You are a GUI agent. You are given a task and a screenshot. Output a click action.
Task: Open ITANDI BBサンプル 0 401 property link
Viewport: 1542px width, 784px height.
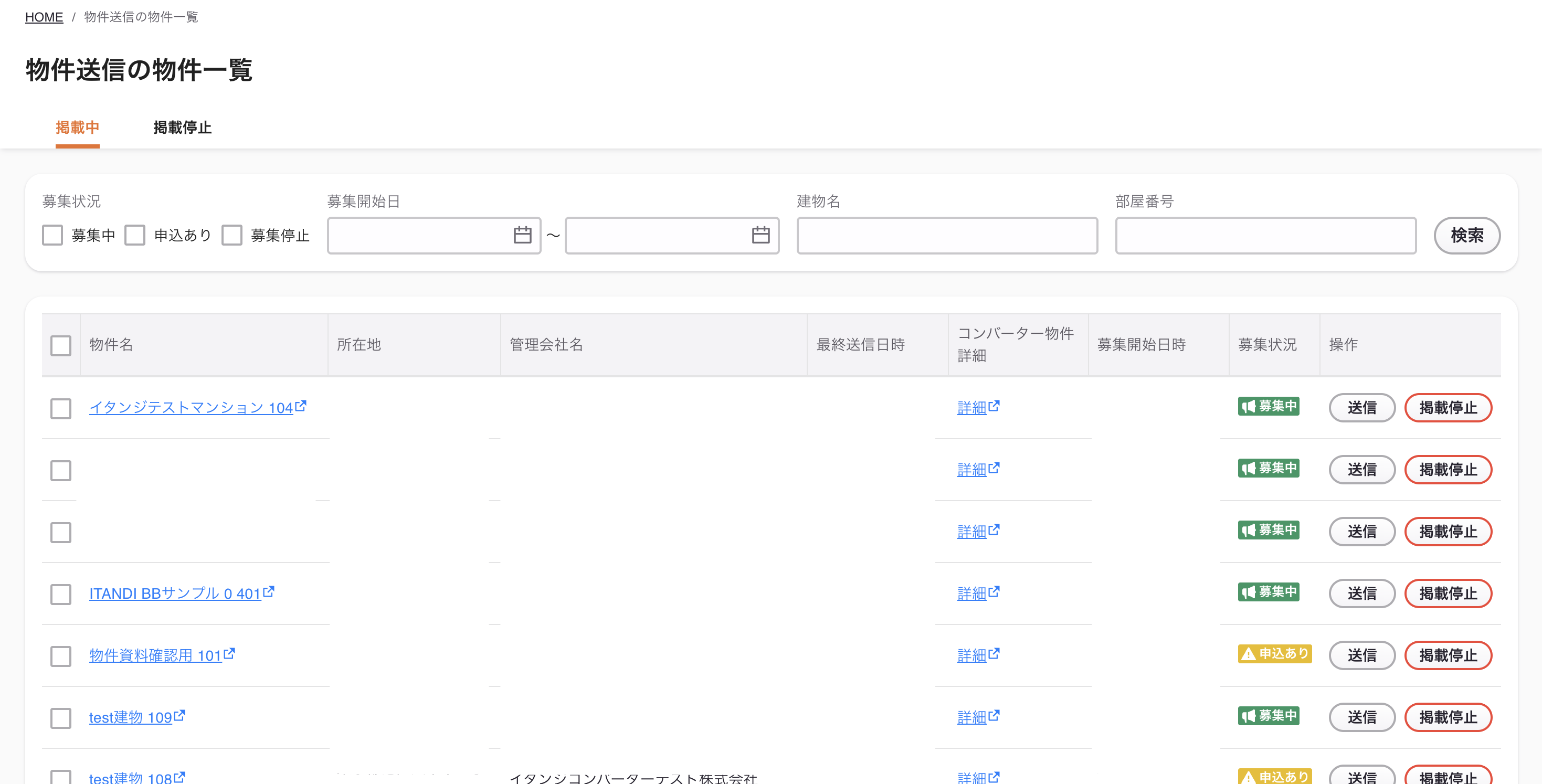coord(175,593)
